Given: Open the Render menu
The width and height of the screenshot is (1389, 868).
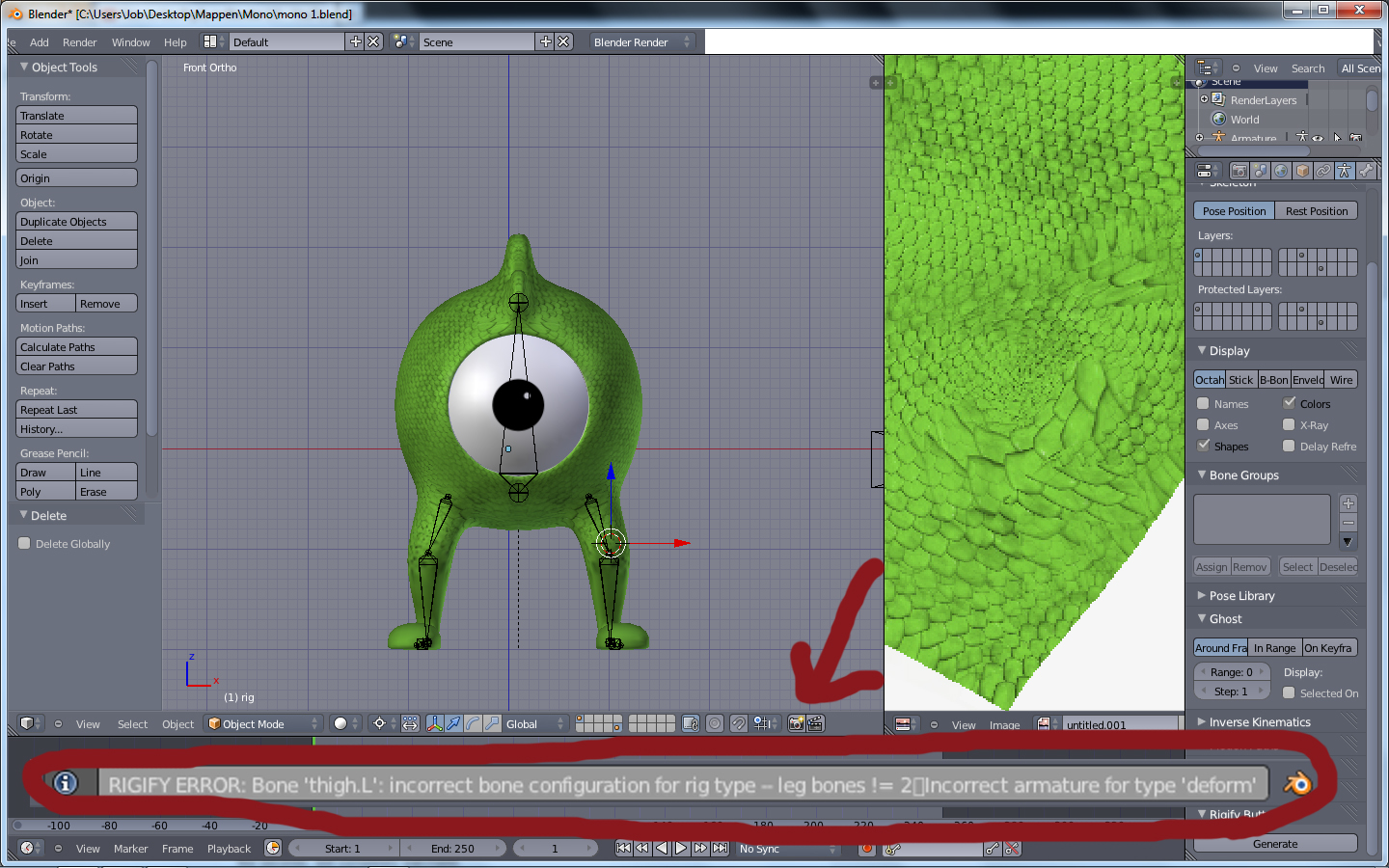Looking at the screenshot, I should [79, 42].
